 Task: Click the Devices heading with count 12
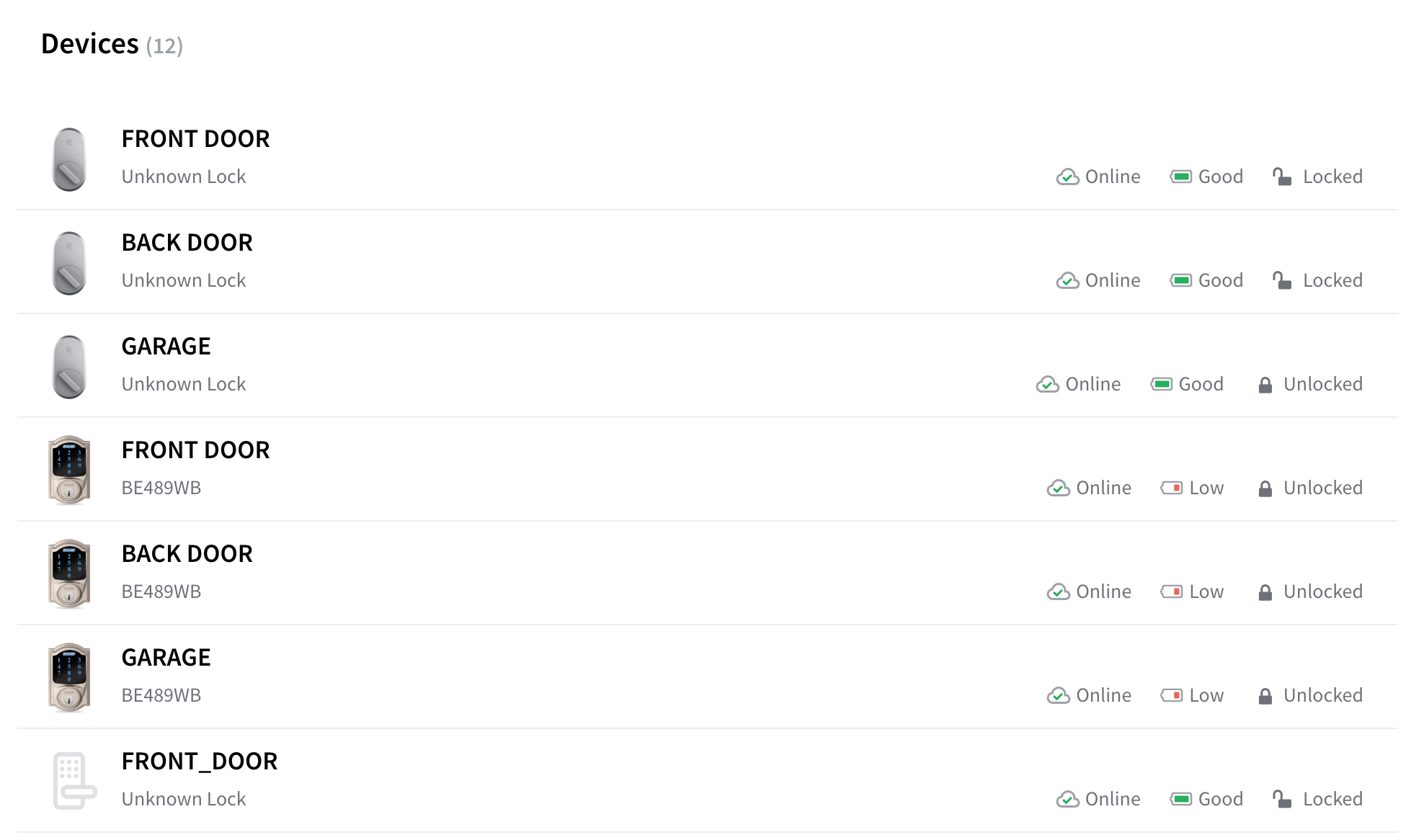(112, 45)
